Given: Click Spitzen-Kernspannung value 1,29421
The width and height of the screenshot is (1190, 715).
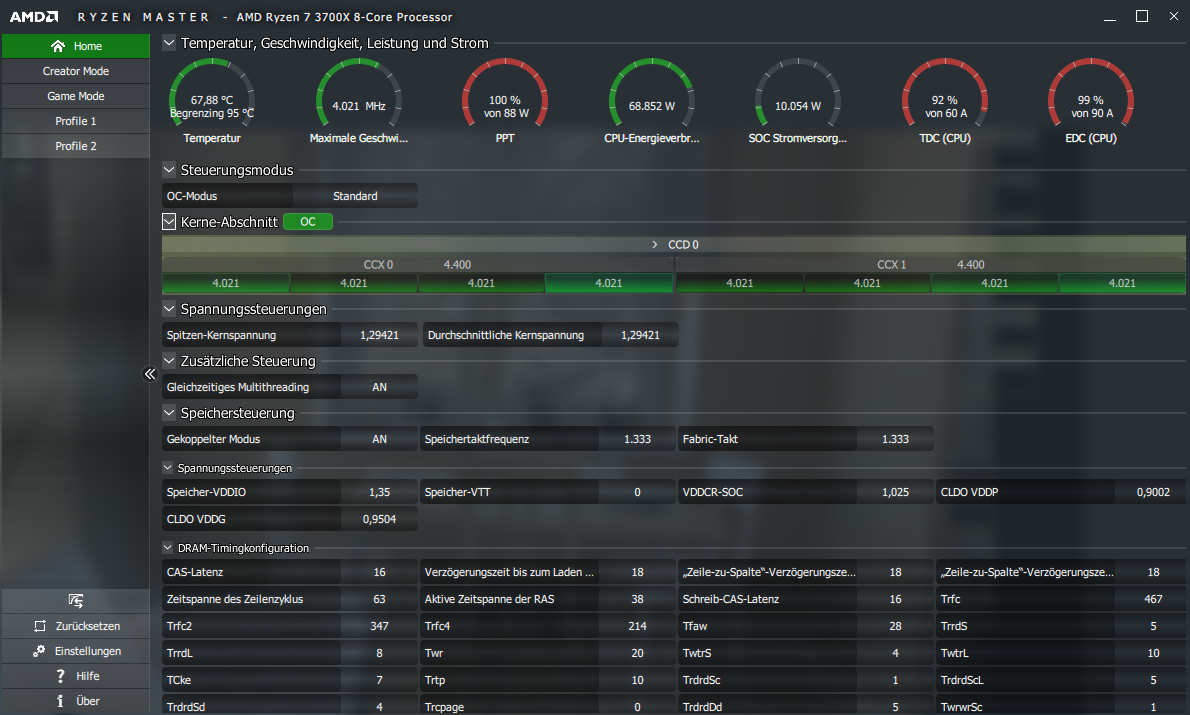Looking at the screenshot, I should pyautogui.click(x=379, y=335).
